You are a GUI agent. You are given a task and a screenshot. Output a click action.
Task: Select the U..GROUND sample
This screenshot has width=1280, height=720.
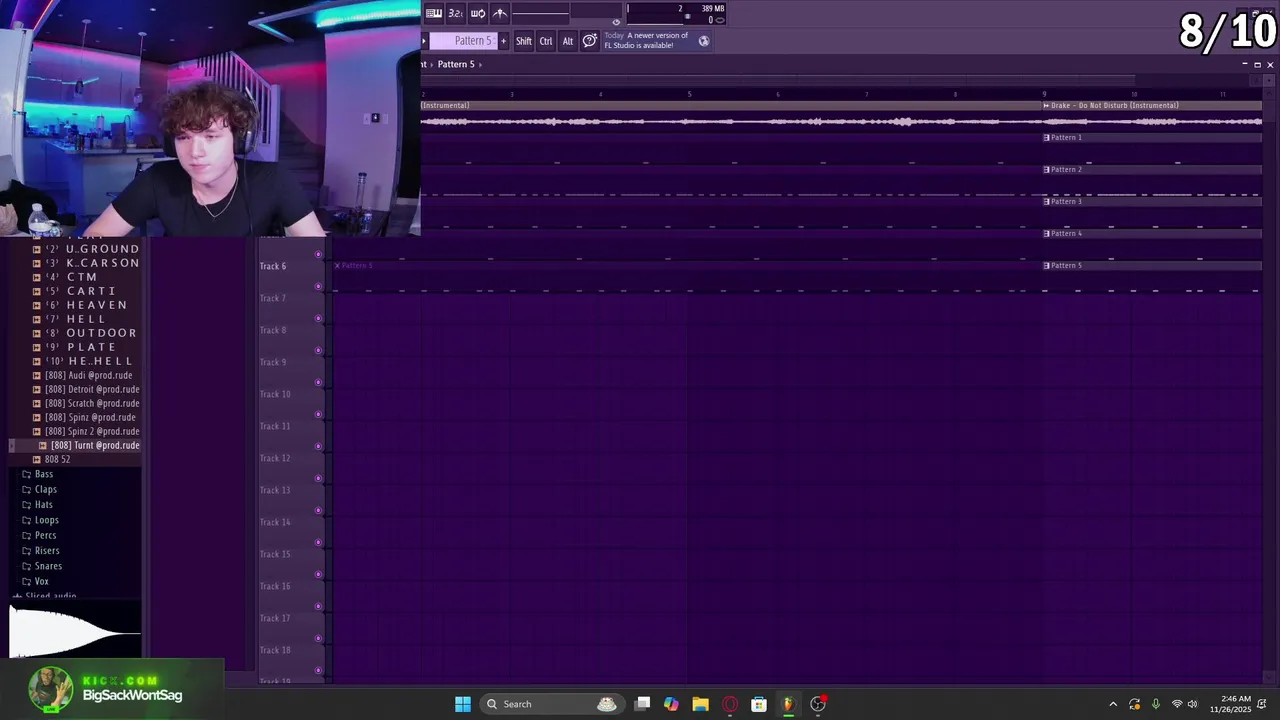tap(87, 249)
